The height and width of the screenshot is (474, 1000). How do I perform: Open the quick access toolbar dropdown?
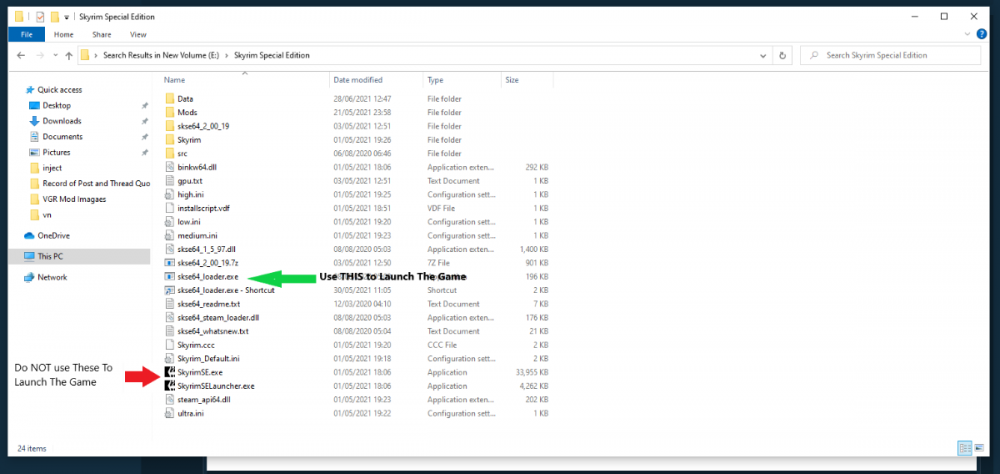[66, 17]
